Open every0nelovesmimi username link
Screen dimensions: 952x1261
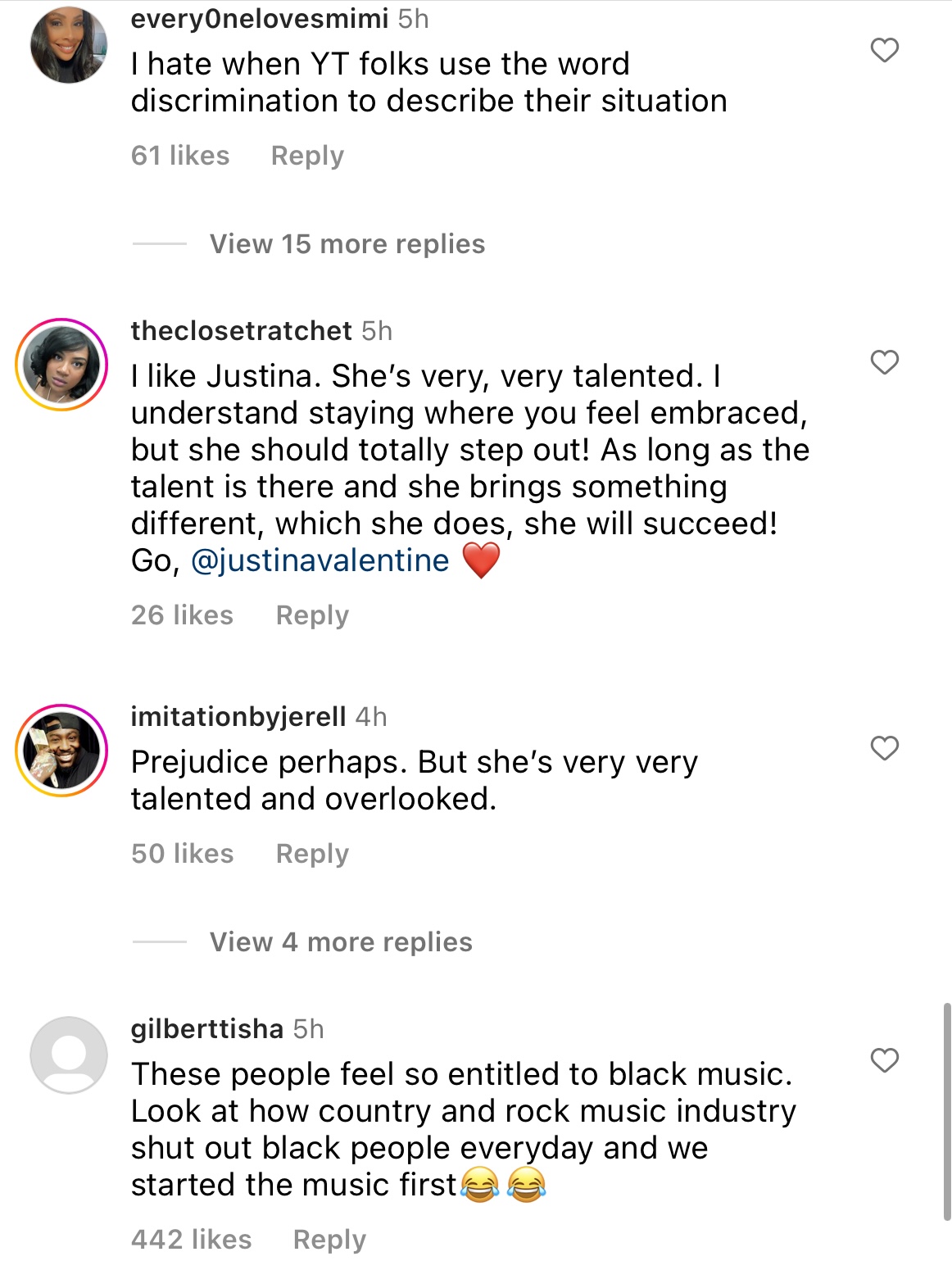[x=259, y=18]
